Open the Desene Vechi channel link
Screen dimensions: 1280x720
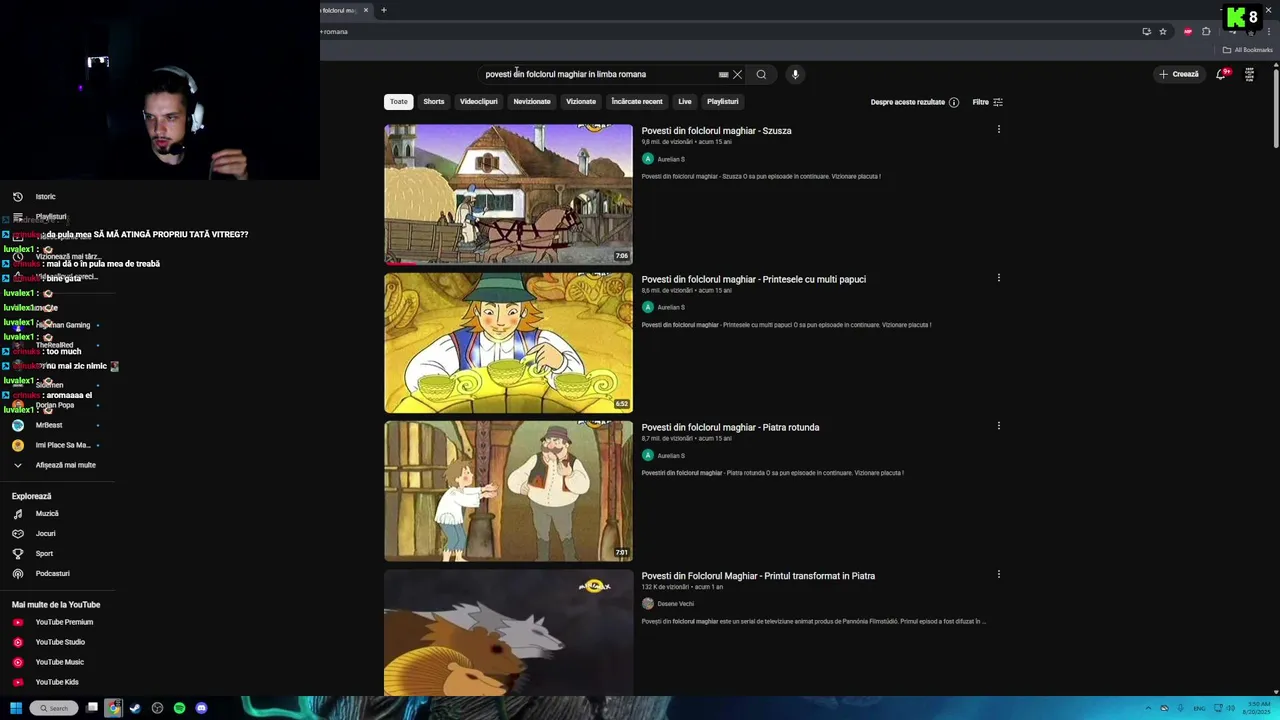pyautogui.click(x=675, y=604)
